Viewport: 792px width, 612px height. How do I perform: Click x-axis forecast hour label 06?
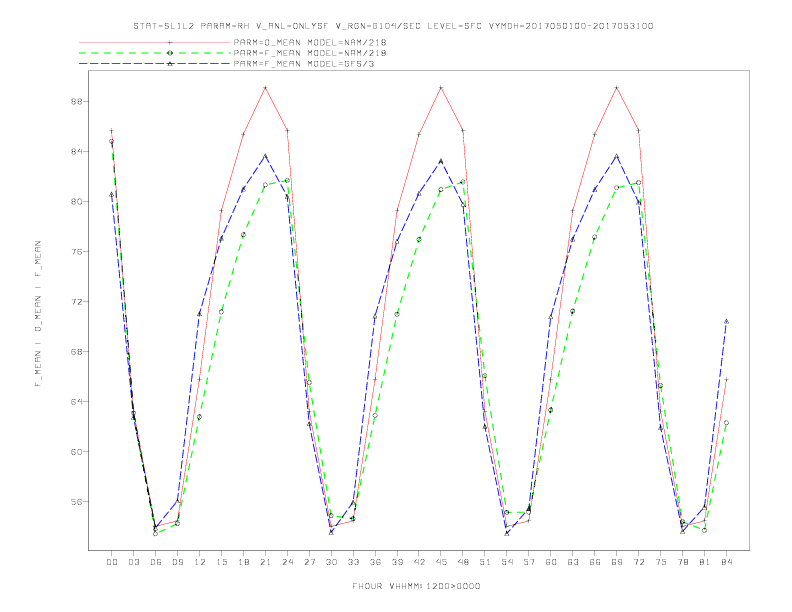point(156,562)
